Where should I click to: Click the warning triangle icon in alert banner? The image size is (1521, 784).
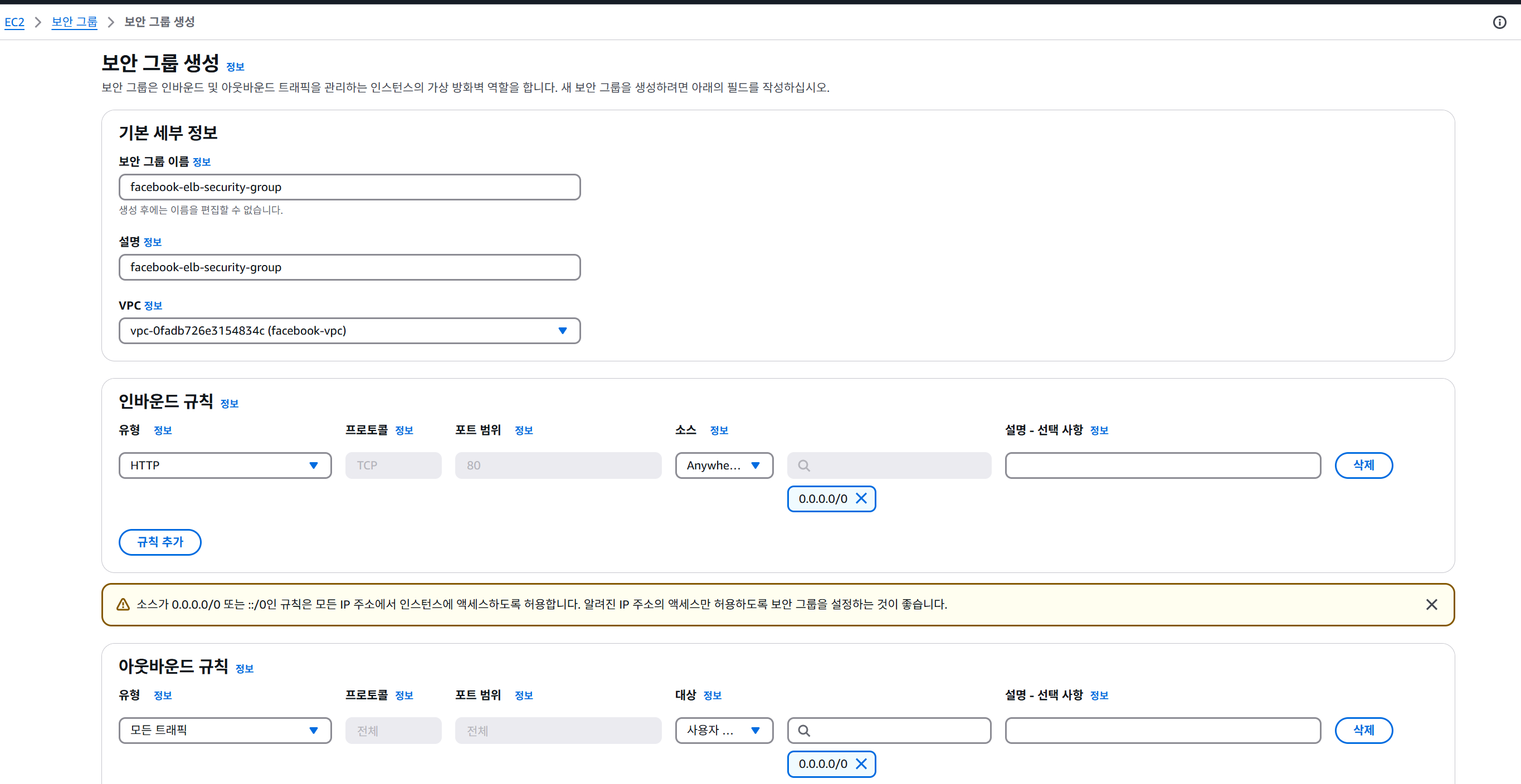click(123, 604)
